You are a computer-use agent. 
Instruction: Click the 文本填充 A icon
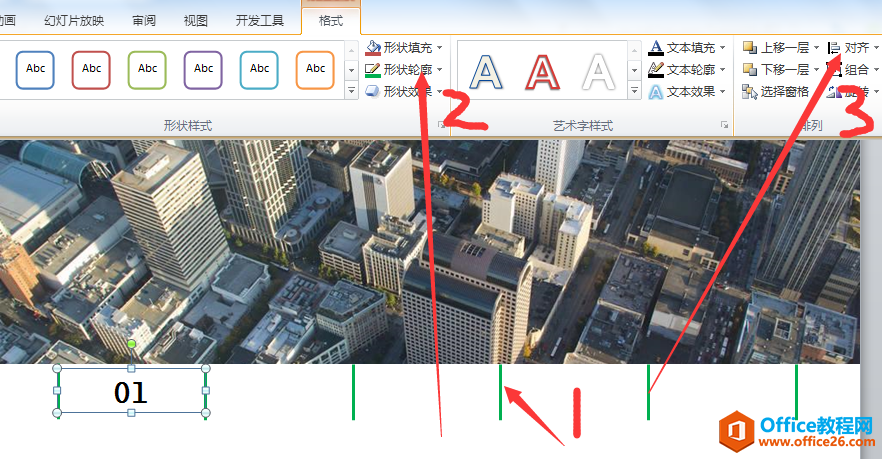point(656,48)
